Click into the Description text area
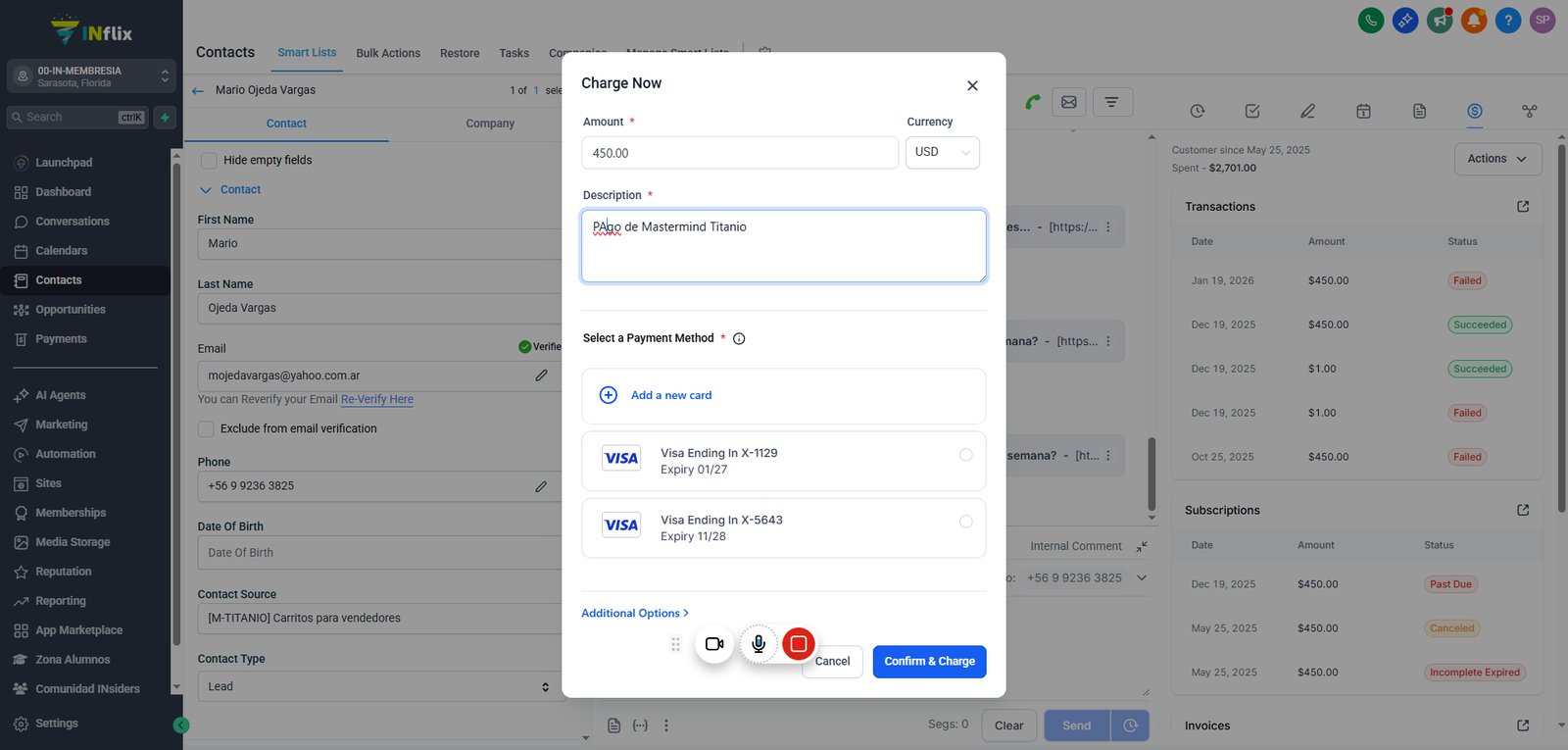 click(x=784, y=246)
